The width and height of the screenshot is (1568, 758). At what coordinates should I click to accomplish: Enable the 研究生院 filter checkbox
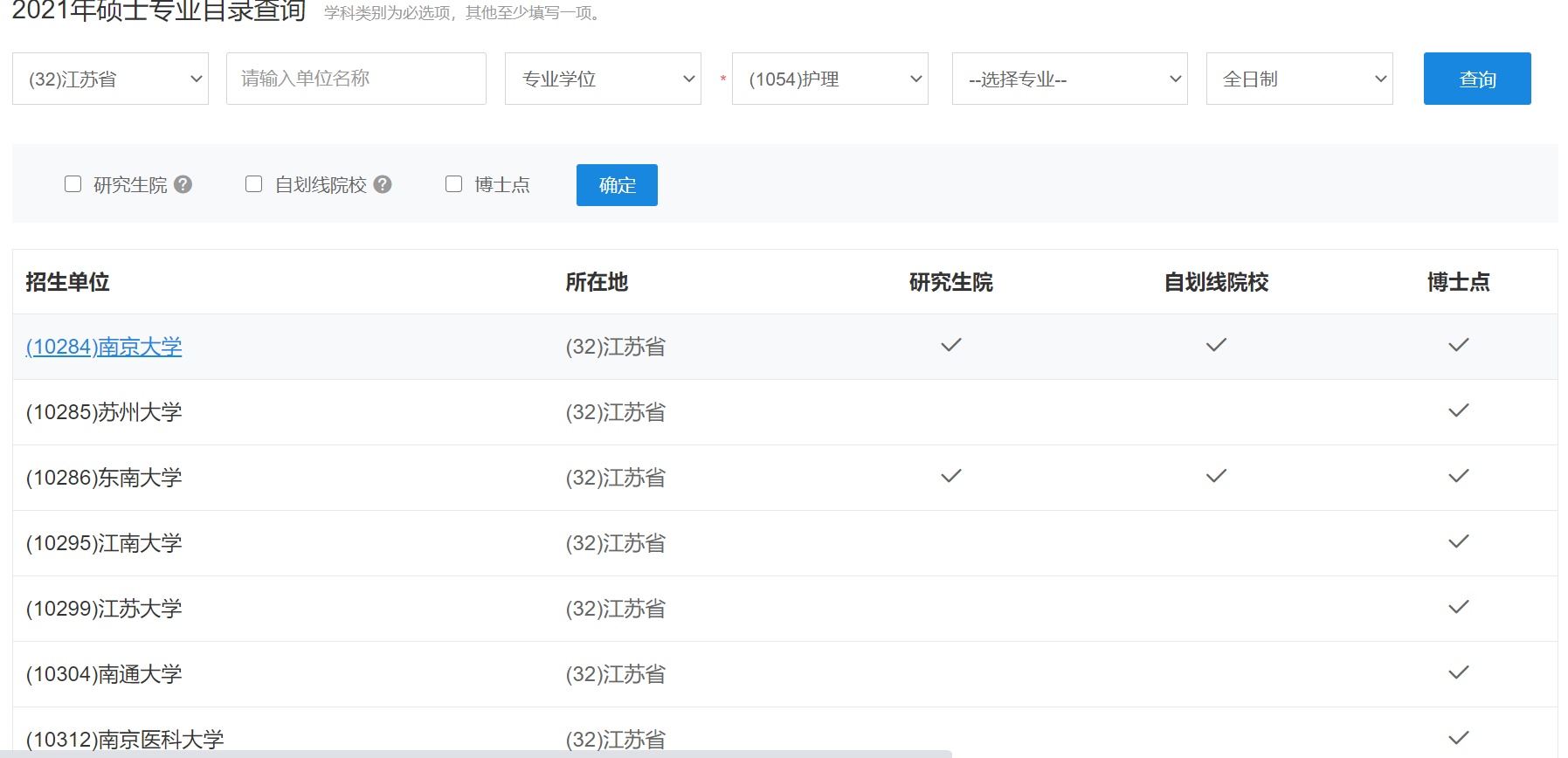[x=73, y=184]
